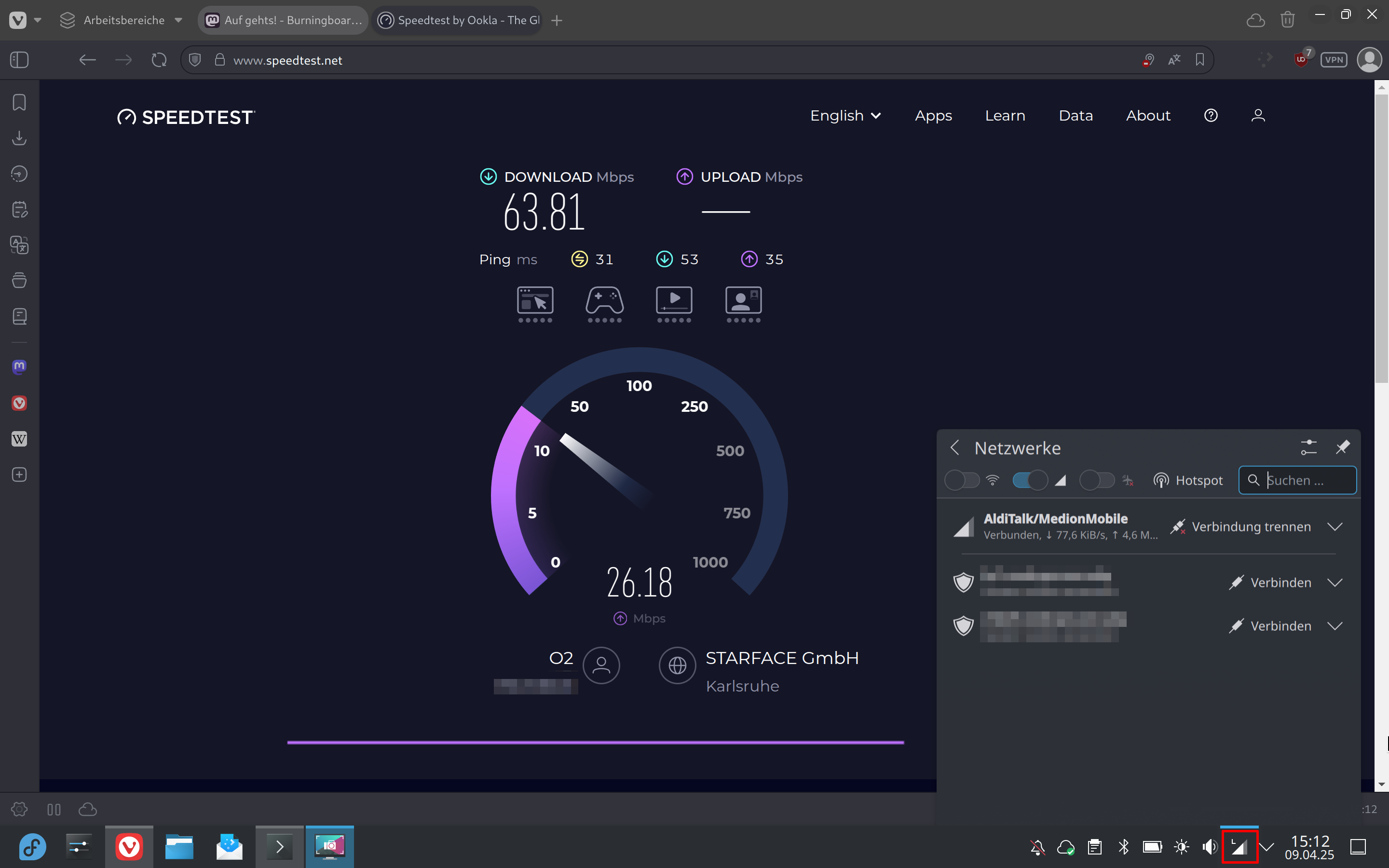Click the Hotspot button

(1188, 480)
